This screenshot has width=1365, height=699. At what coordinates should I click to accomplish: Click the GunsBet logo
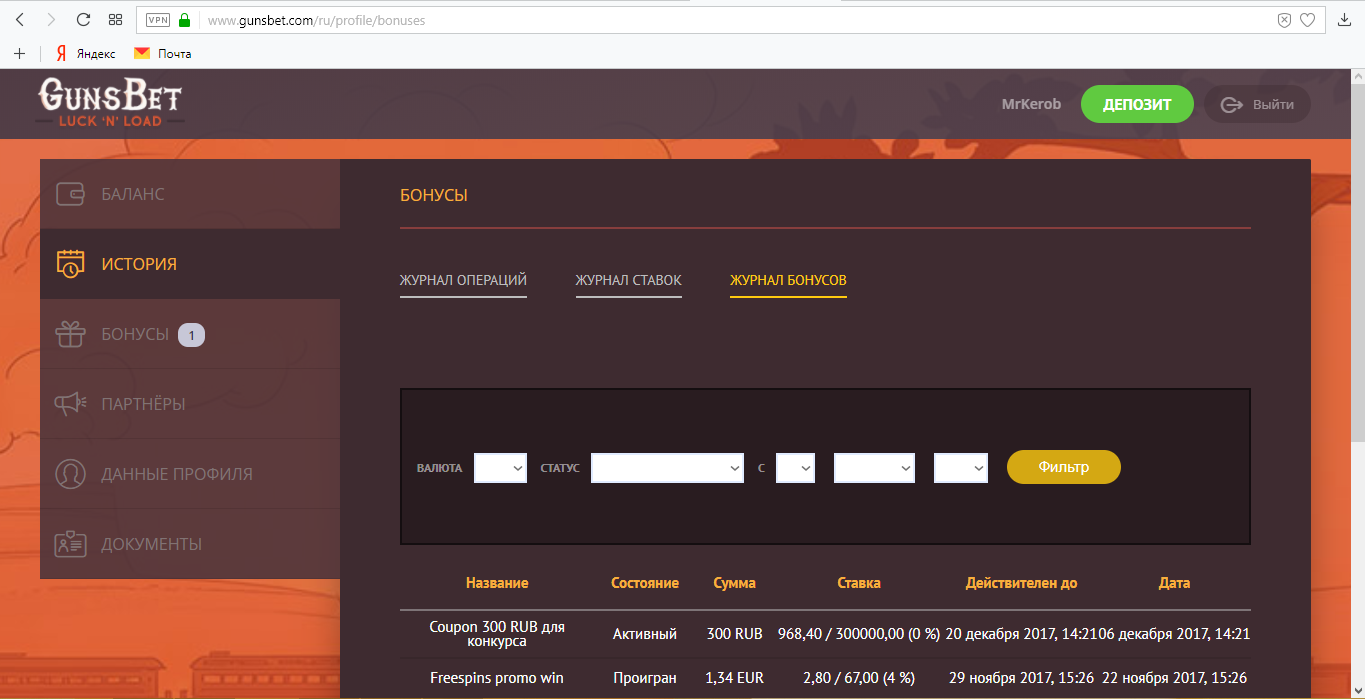tap(110, 103)
